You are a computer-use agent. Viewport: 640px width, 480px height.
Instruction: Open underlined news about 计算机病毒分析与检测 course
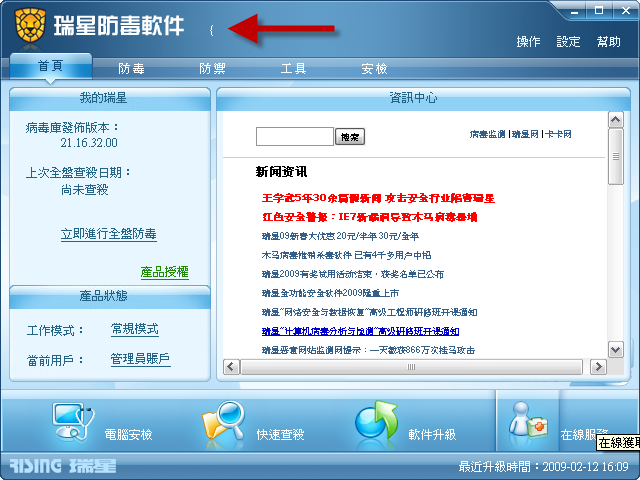360,331
